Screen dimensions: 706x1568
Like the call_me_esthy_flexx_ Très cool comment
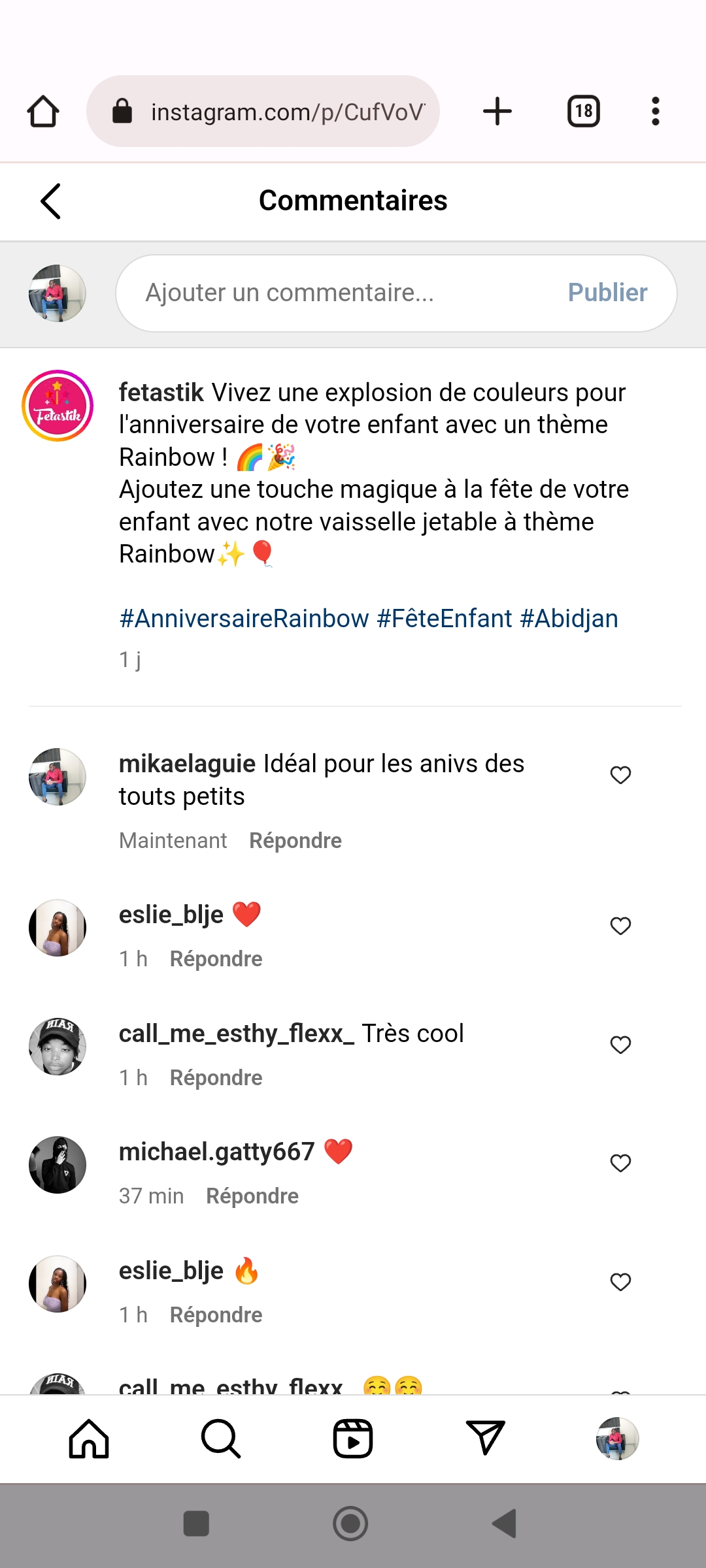pyautogui.click(x=620, y=1045)
